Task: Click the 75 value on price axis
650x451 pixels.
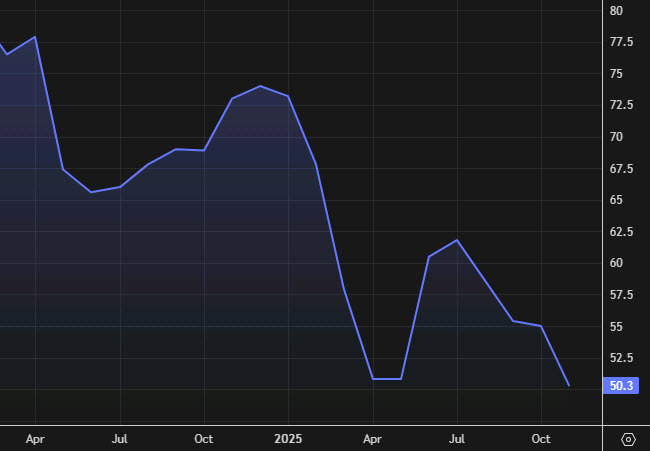Action: (616, 74)
